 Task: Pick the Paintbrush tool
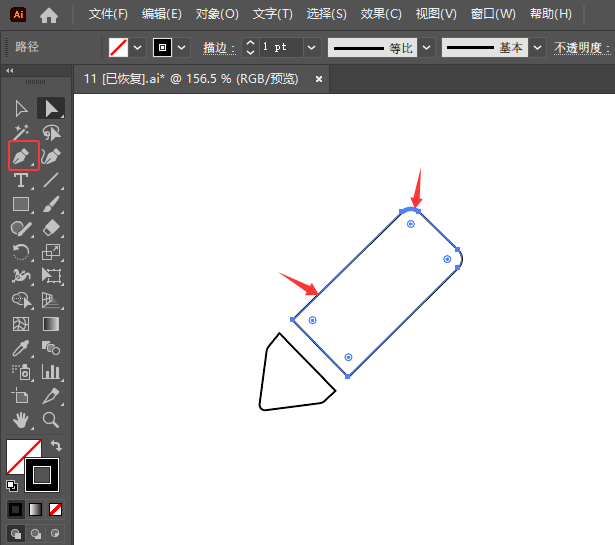[x=51, y=204]
